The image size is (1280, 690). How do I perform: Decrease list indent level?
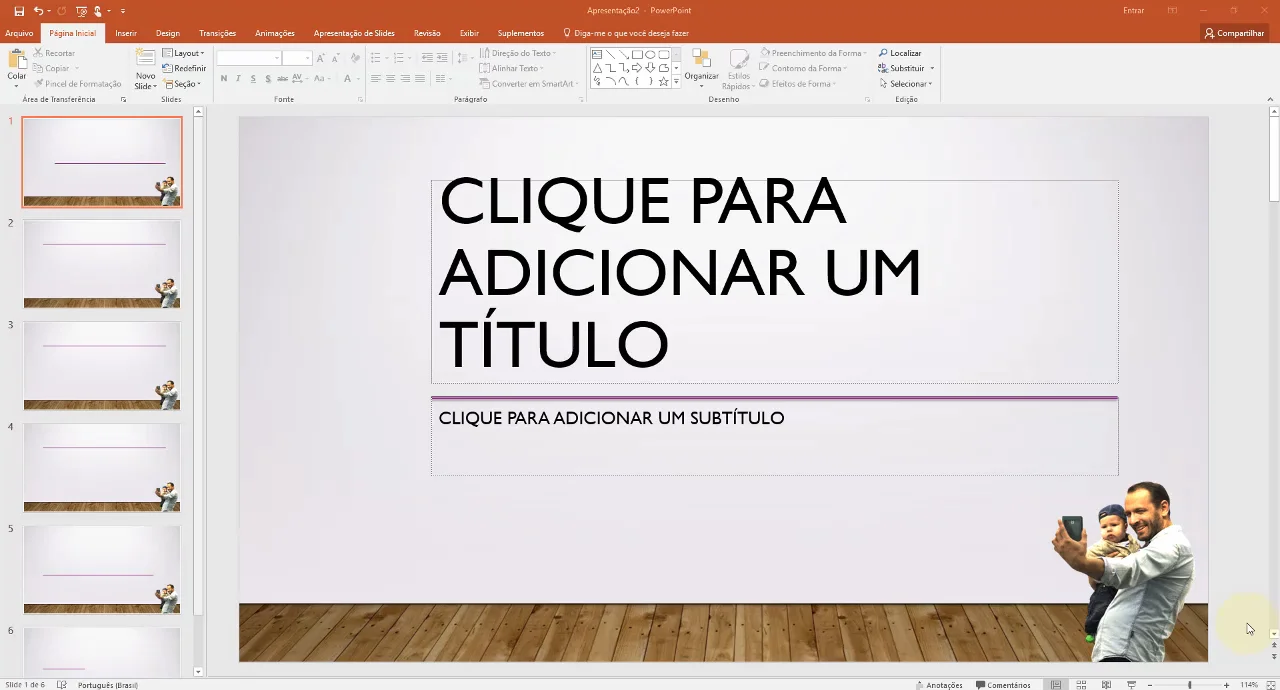[x=427, y=58]
